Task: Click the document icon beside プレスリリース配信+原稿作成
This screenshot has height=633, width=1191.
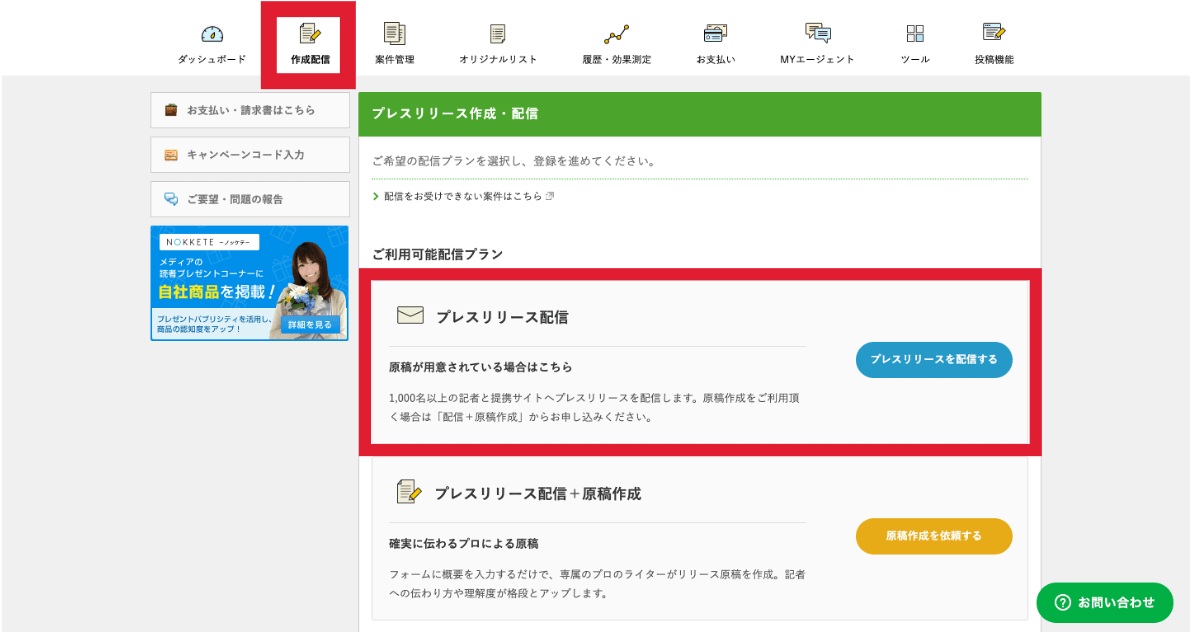Action: 408,492
